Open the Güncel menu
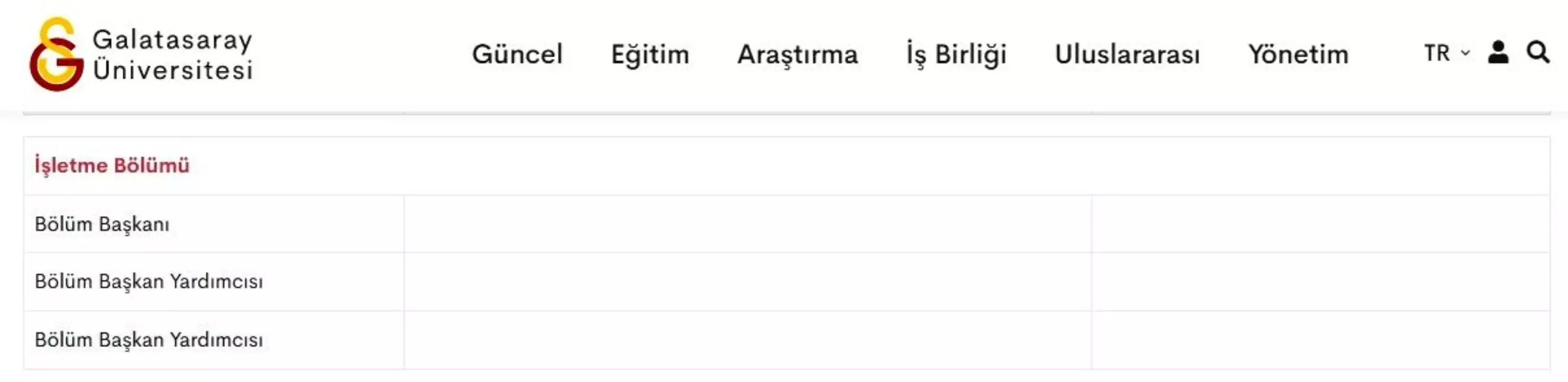The height and width of the screenshot is (382, 1568). [517, 54]
